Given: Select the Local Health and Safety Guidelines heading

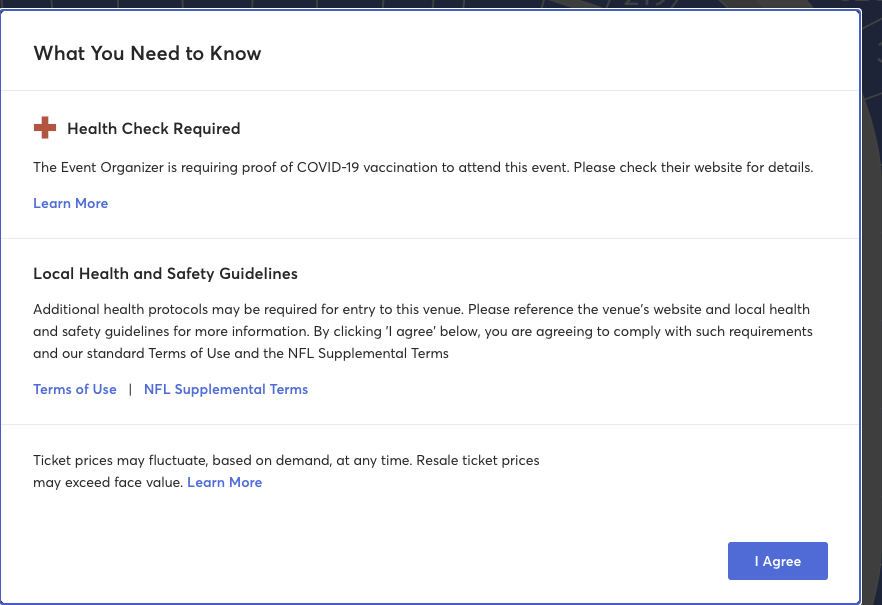Looking at the screenshot, I should 165,273.
